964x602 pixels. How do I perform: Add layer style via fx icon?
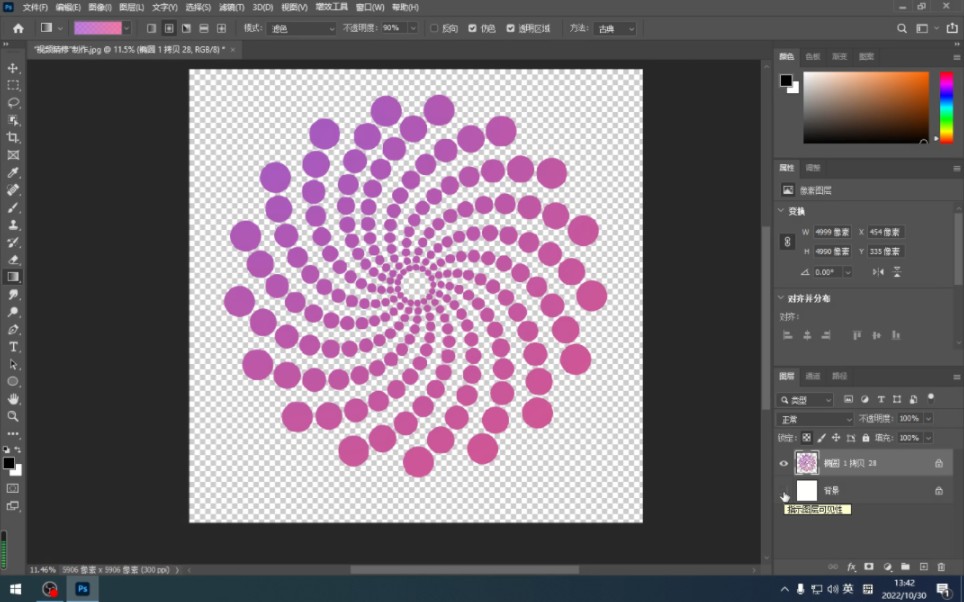pyautogui.click(x=851, y=567)
